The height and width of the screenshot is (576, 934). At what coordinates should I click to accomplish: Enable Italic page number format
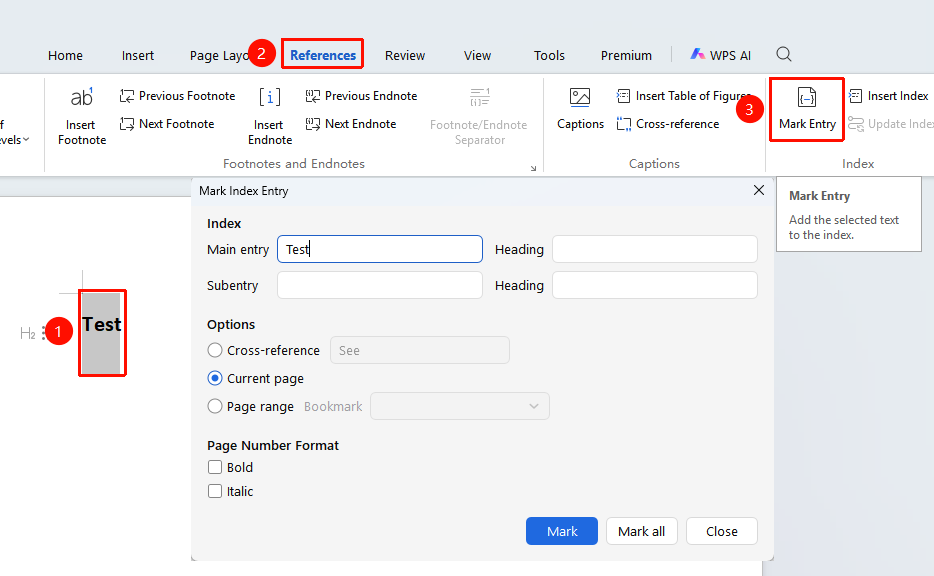(x=215, y=491)
